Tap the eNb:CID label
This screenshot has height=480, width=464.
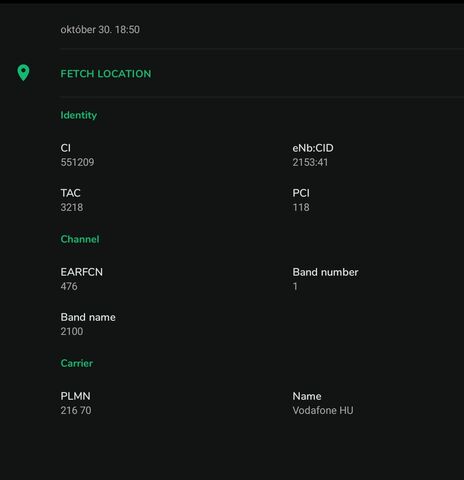[x=313, y=148]
